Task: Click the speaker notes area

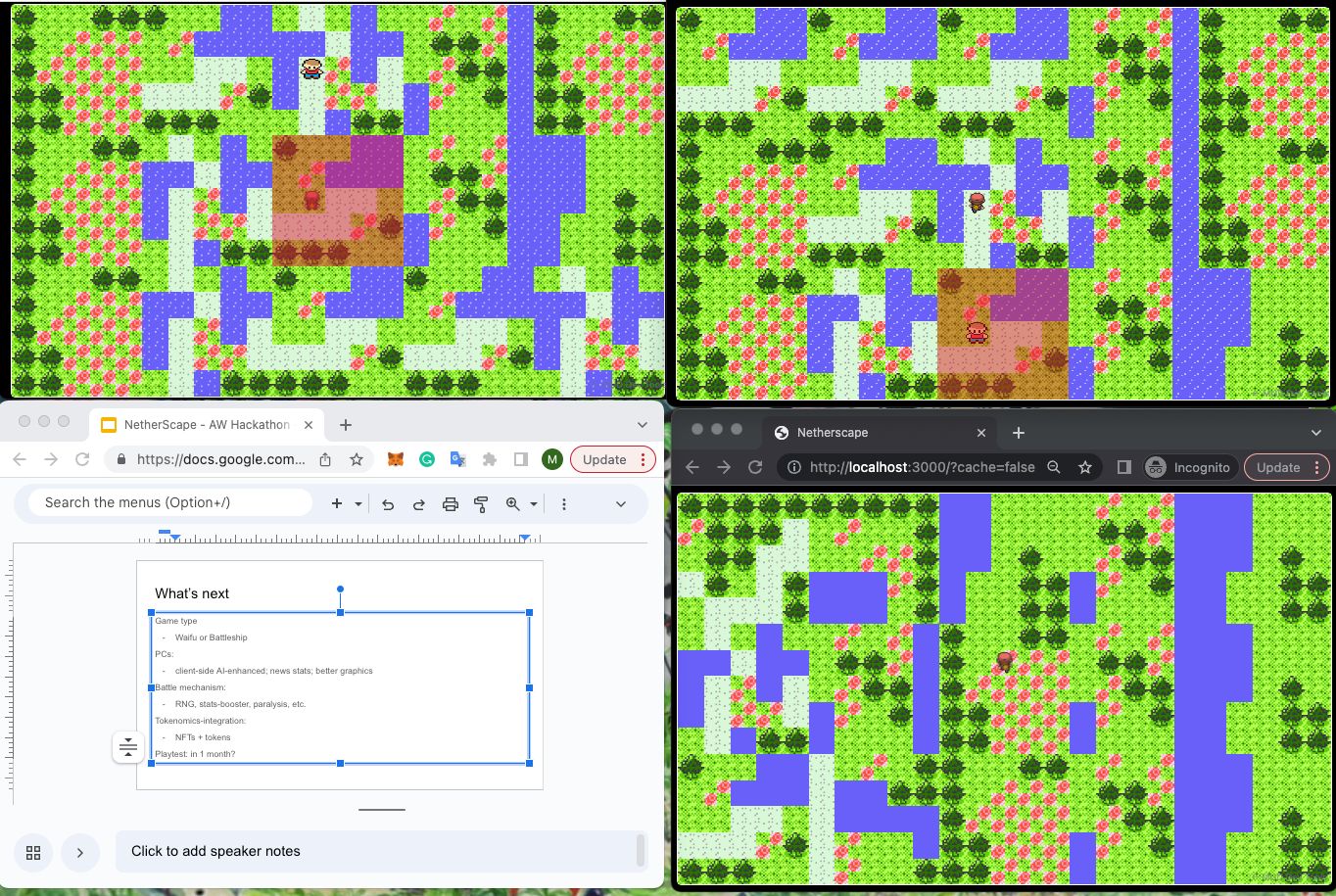Action: pos(376,851)
